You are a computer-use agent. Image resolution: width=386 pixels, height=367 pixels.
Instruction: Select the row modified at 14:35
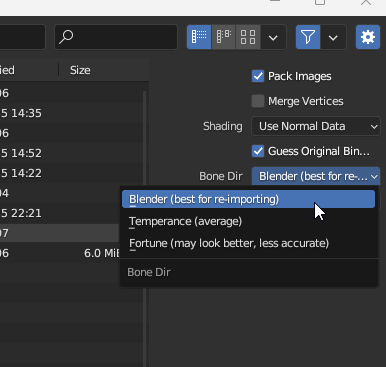click(71, 113)
